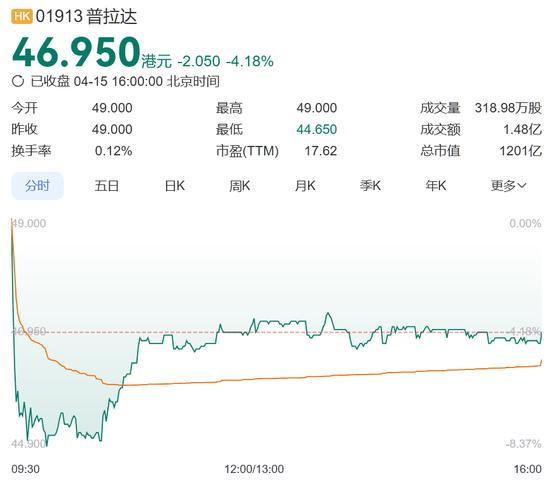
Task: Click the HK market badge icon
Action: tap(22, 16)
